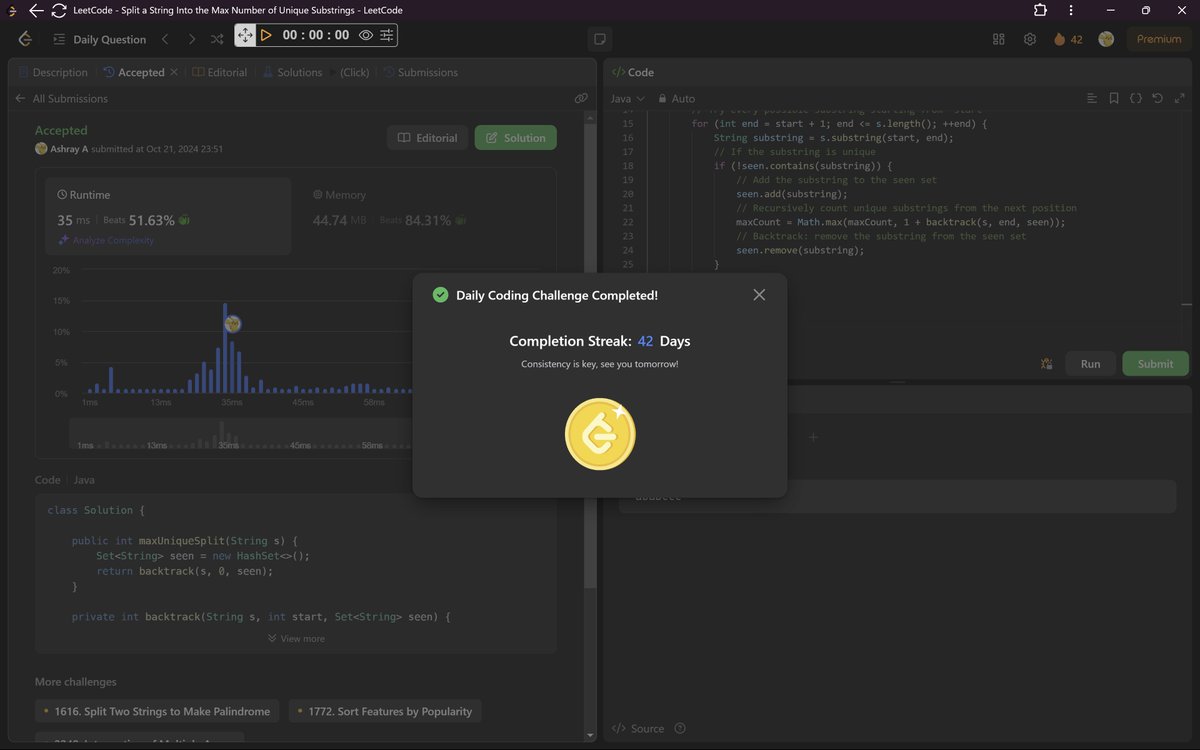Screen dimensions: 1200x750
Task: Open the LeetCode home logo
Action: click(x=25, y=39)
